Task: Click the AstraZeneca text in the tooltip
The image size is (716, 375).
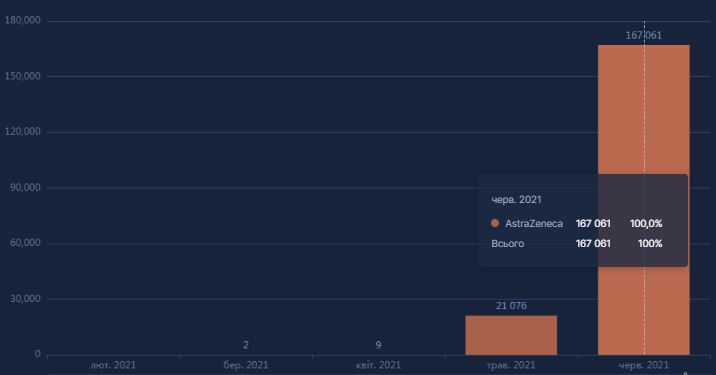Action: coord(534,223)
